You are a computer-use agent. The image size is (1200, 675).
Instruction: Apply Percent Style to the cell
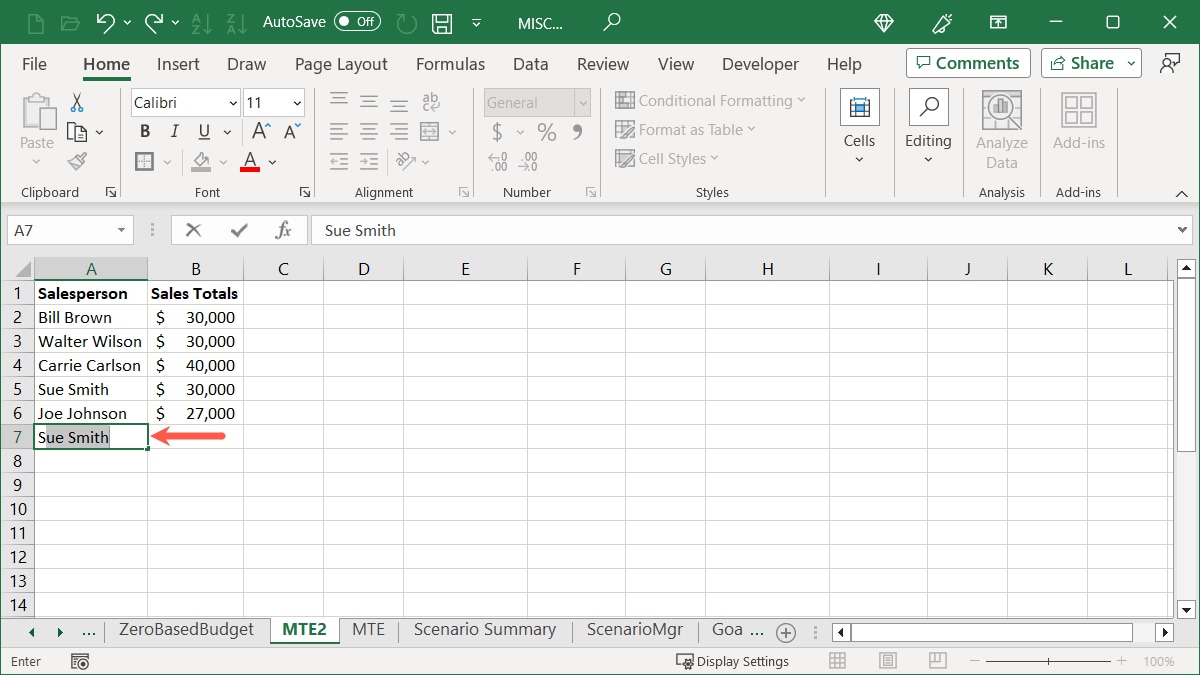pyautogui.click(x=545, y=131)
